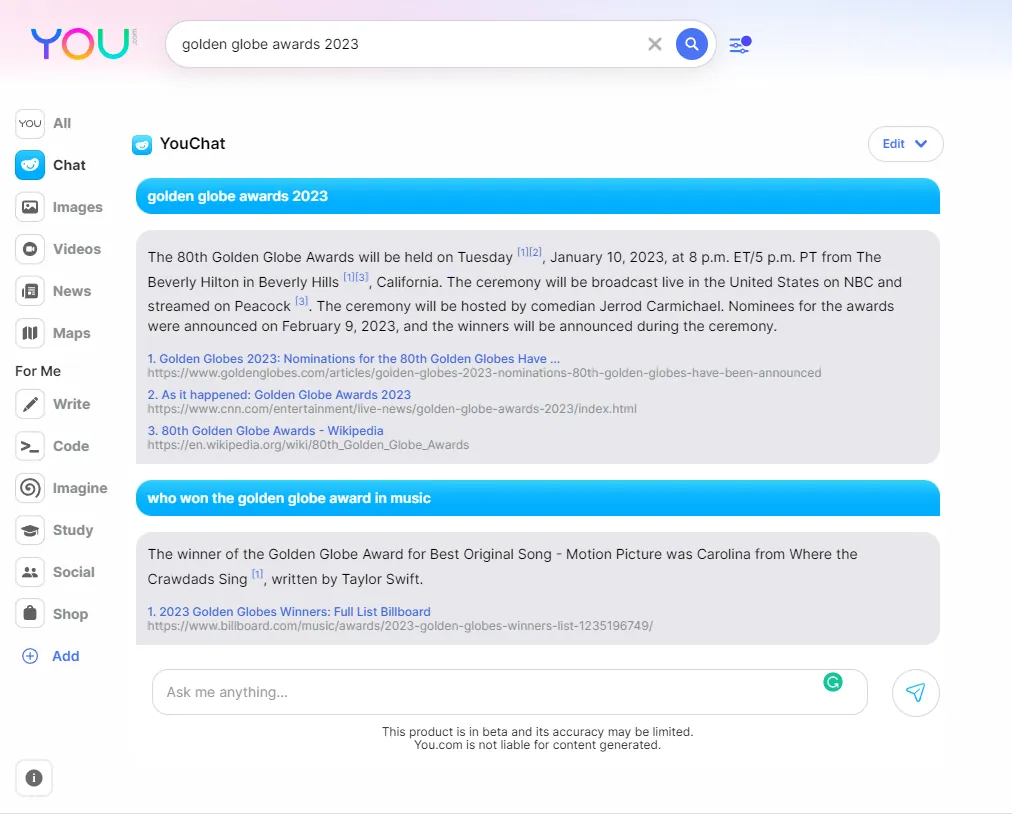Click citation [1] after Crawdads Sing

click(x=258, y=574)
